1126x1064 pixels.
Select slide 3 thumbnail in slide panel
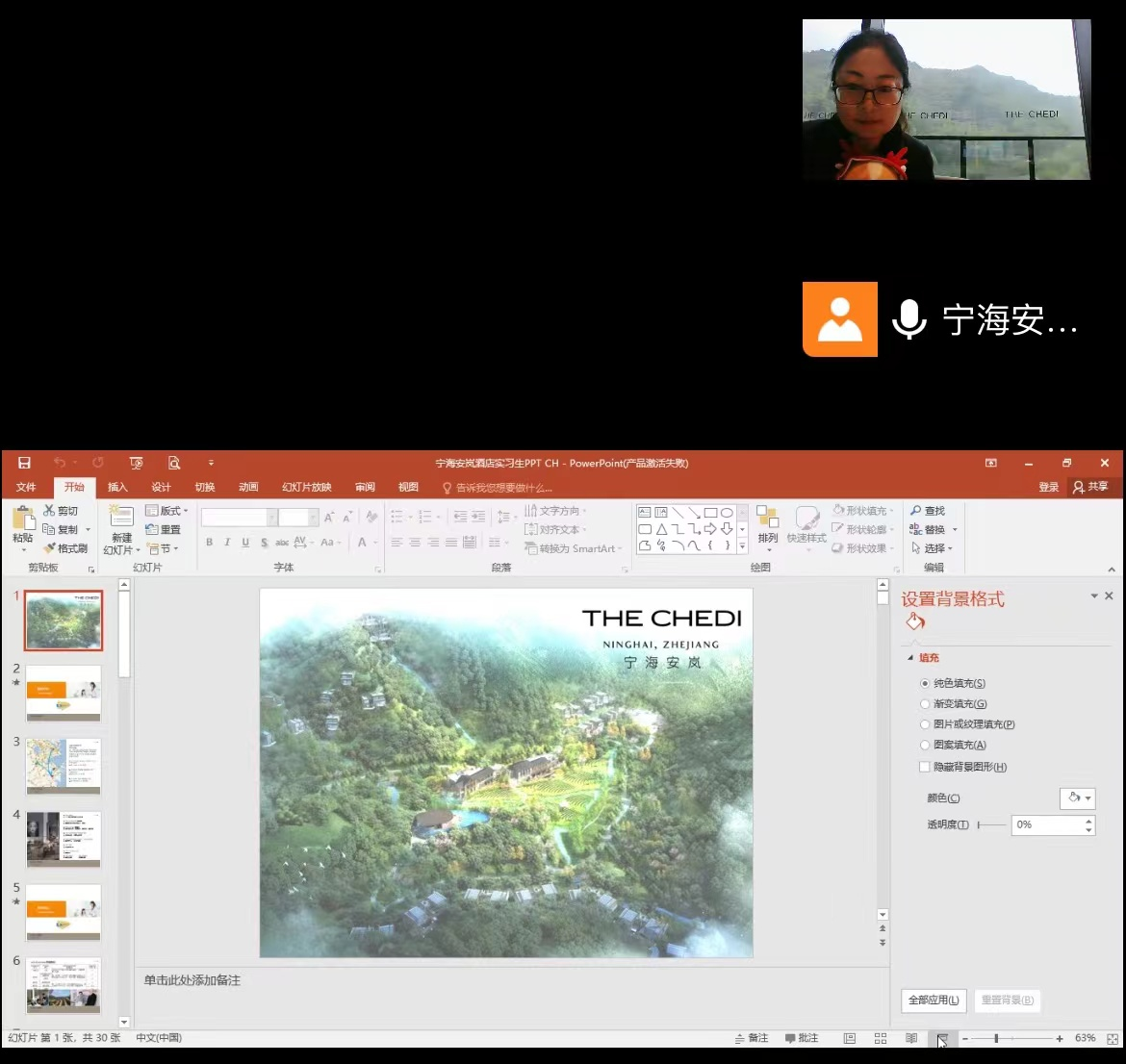click(x=64, y=765)
